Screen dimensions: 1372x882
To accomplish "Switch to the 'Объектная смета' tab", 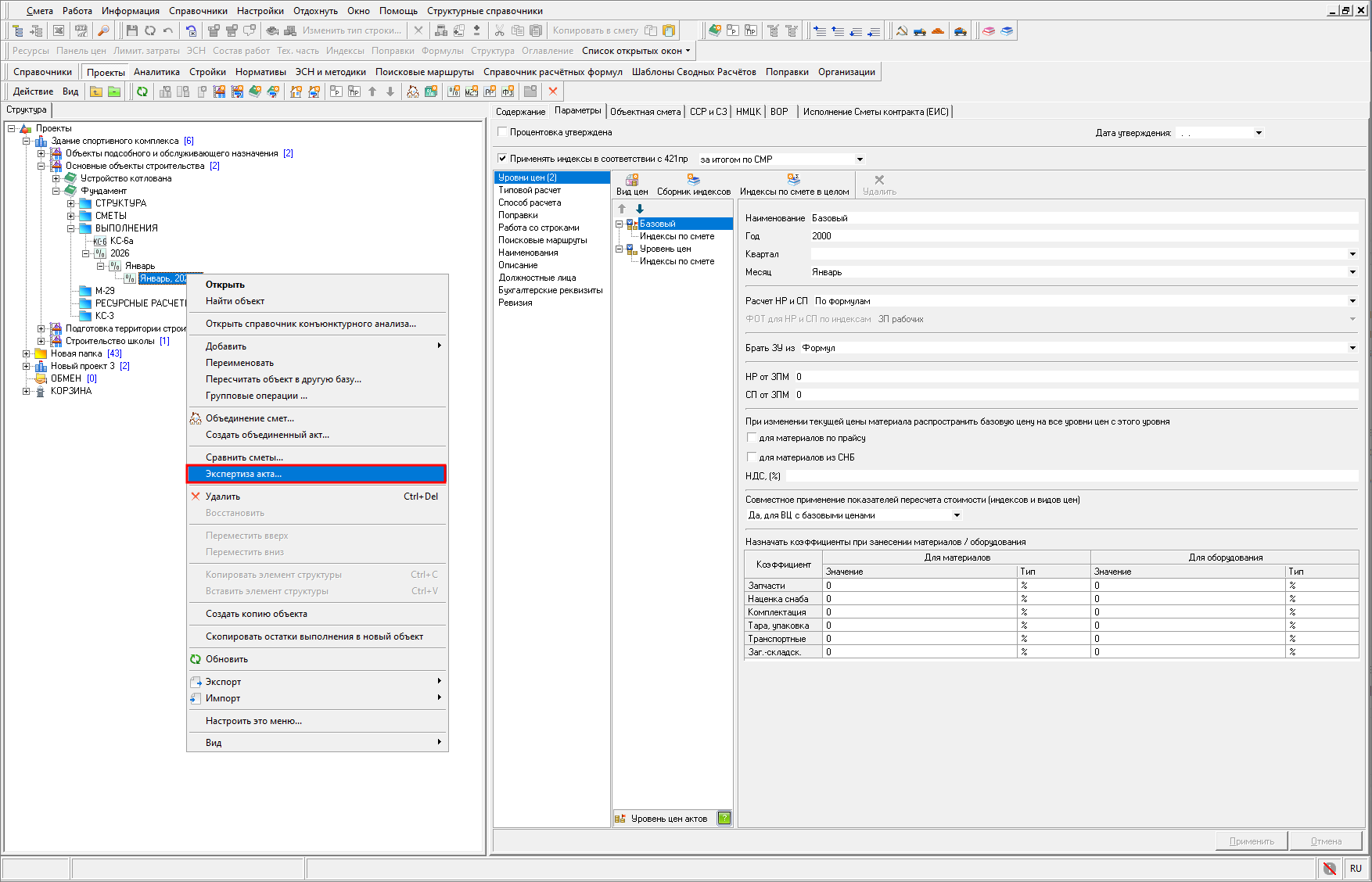I will click(645, 112).
